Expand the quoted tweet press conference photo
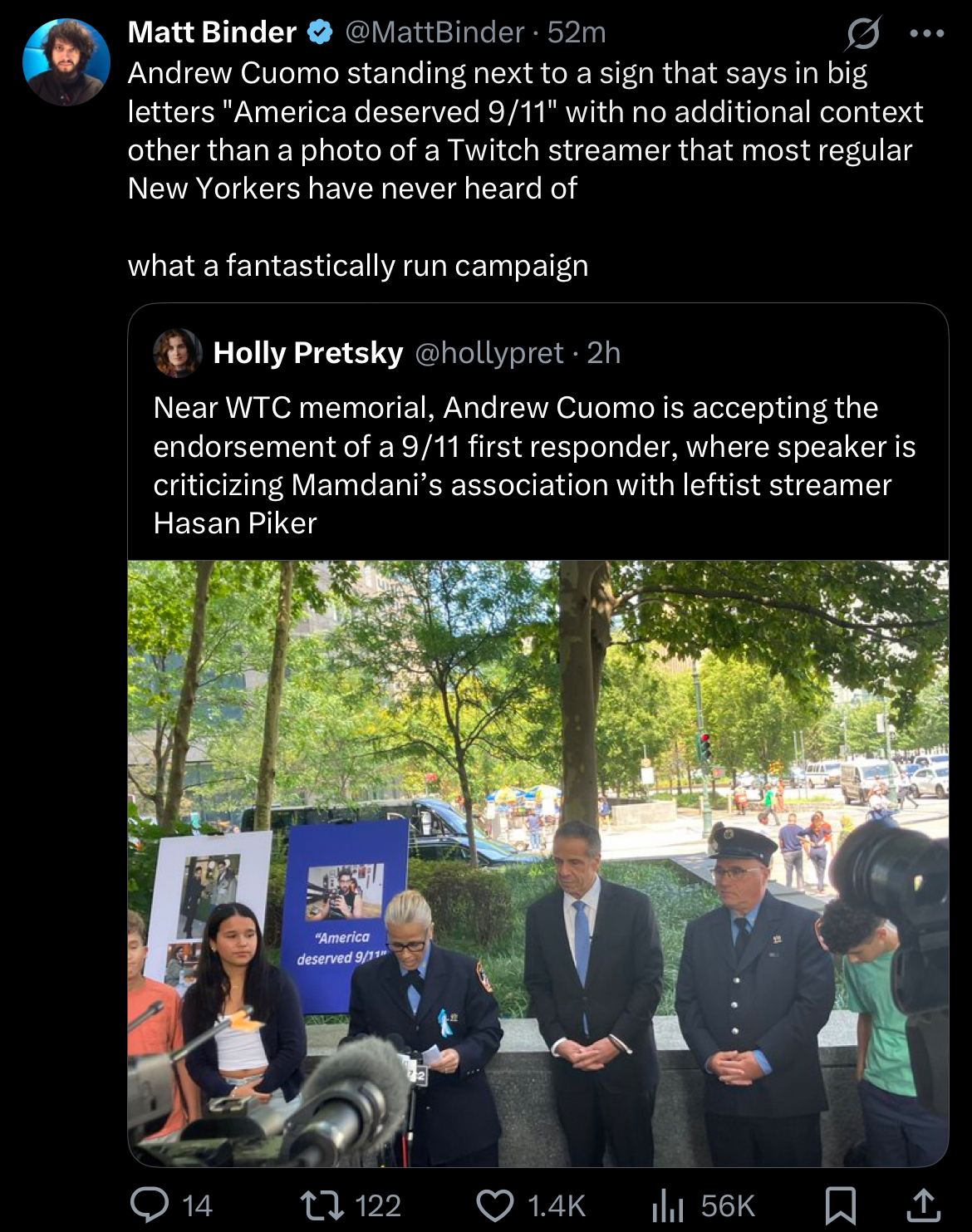 click(538, 863)
